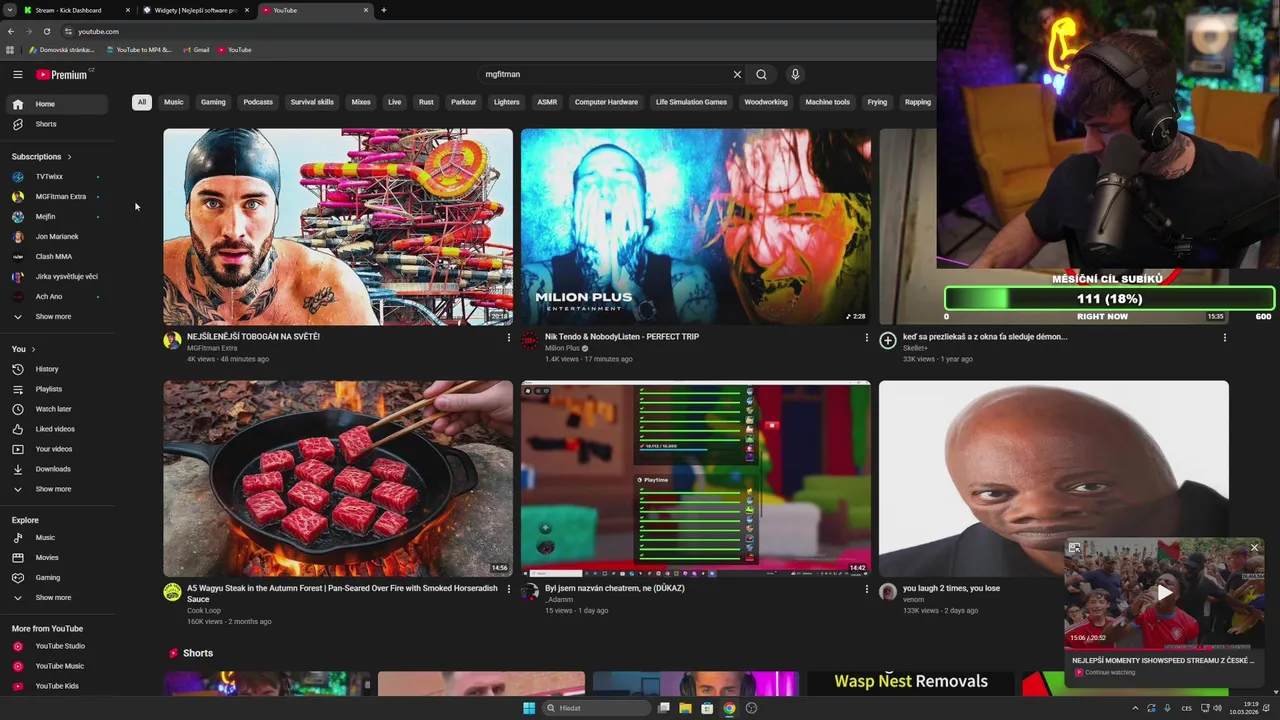This screenshot has width=1280, height=720.
Task: Expand Show more under Explore
Action: (57, 598)
